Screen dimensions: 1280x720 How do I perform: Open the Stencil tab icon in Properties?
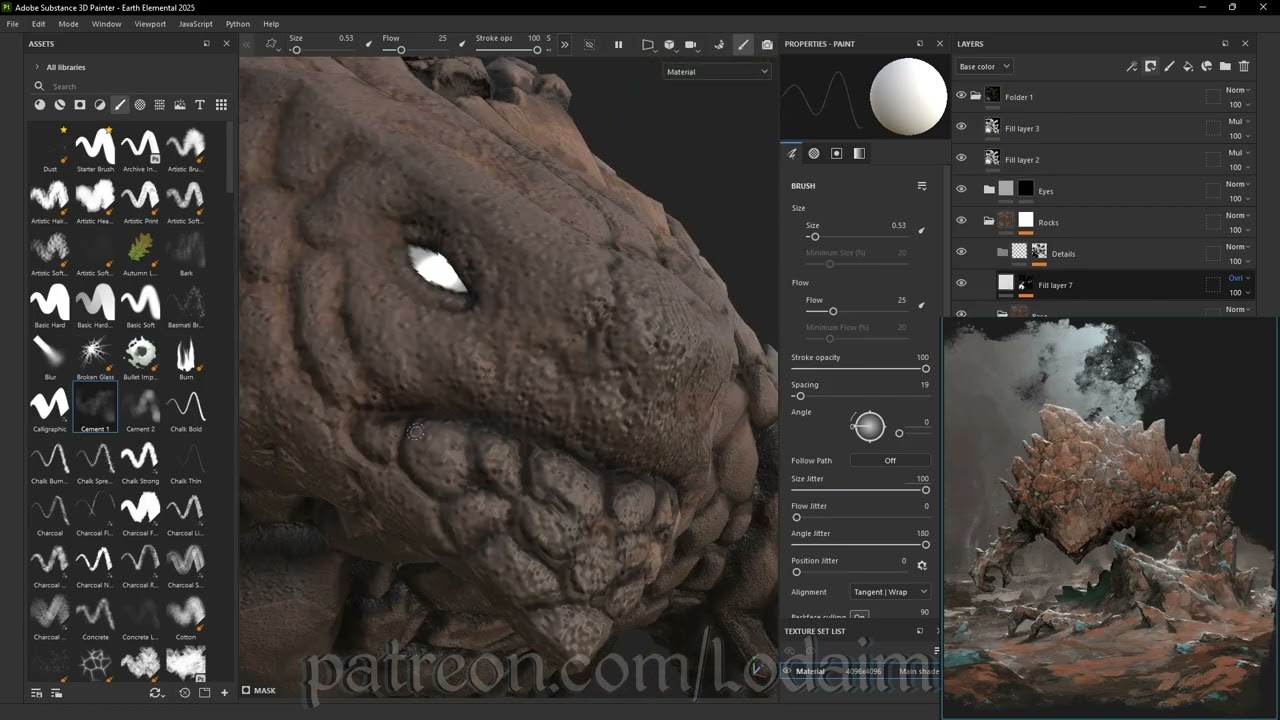pos(836,153)
